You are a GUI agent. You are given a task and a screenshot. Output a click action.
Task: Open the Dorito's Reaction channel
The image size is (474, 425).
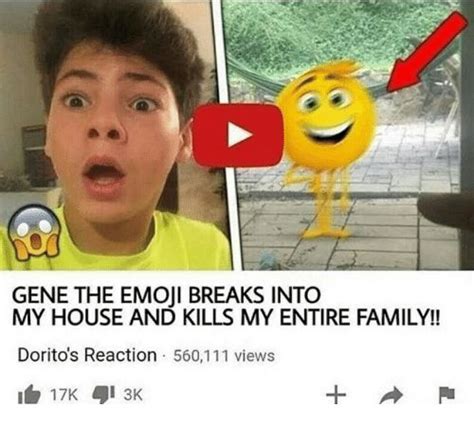[87, 355]
